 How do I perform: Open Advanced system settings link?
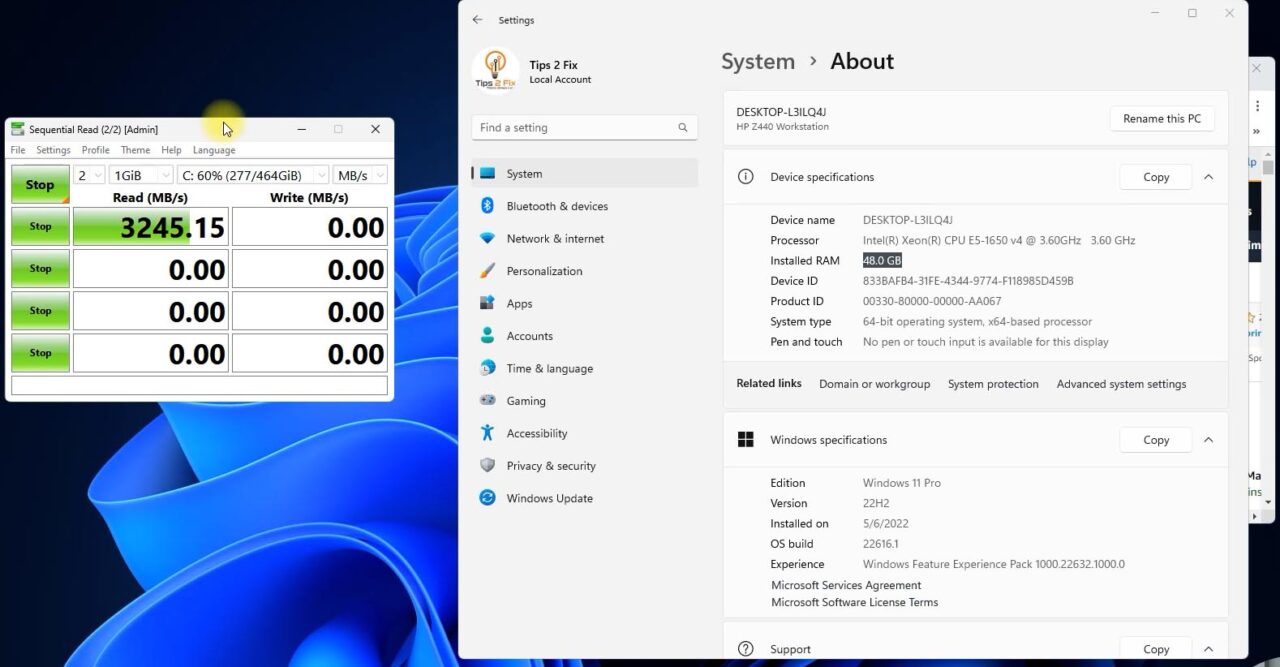pos(1121,384)
